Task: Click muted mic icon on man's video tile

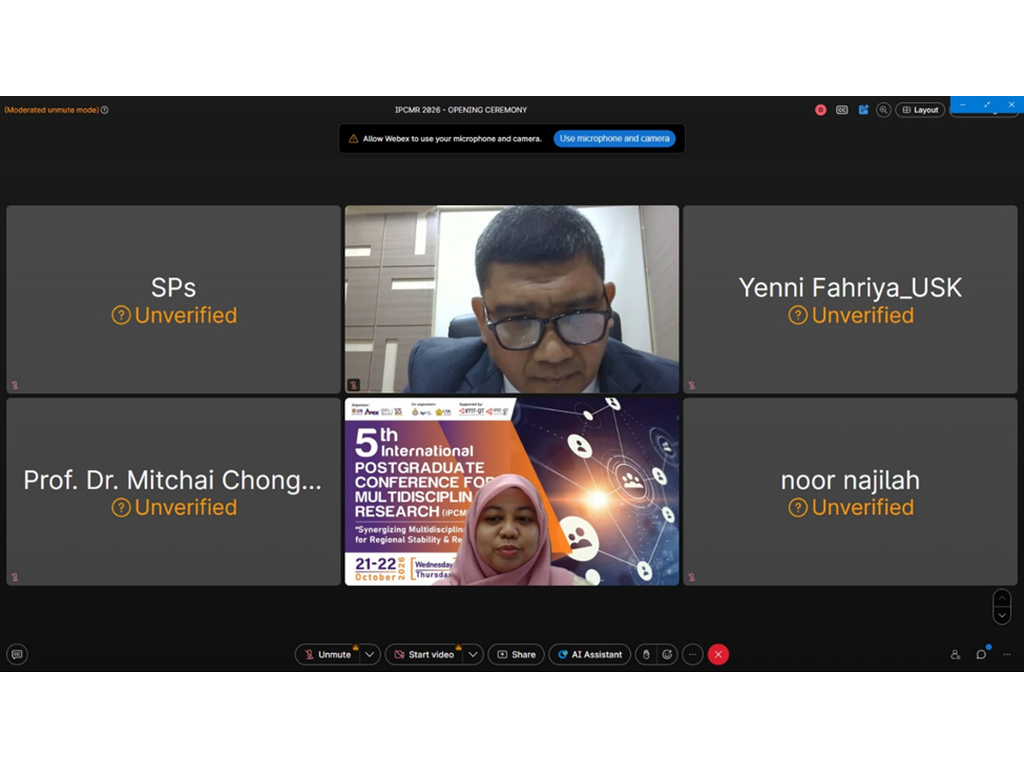Action: click(353, 385)
